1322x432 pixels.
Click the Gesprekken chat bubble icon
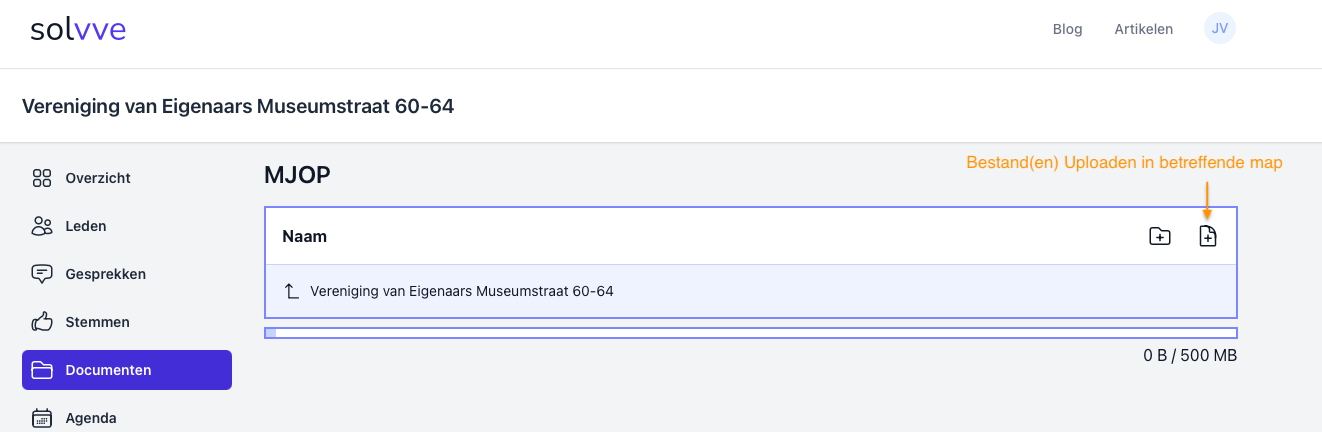(x=42, y=274)
